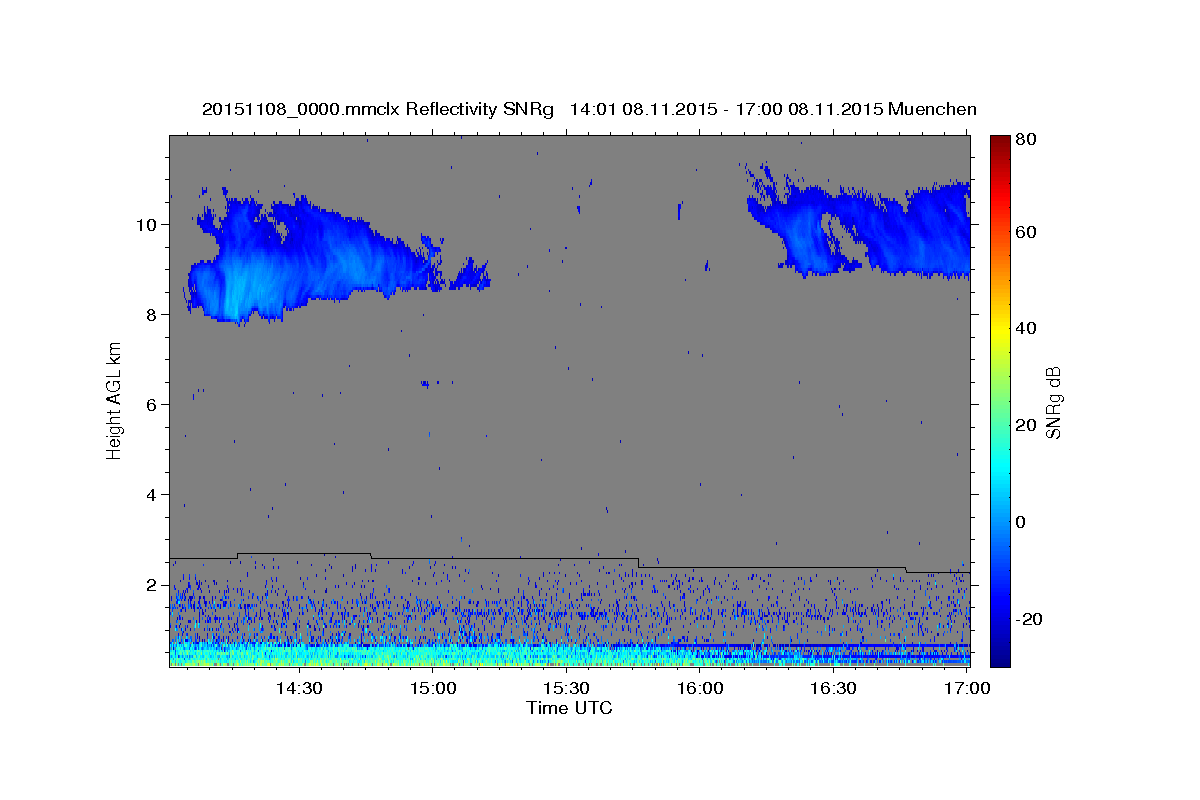
Task: Click the colorbar value 60
Action: (x=1026, y=232)
